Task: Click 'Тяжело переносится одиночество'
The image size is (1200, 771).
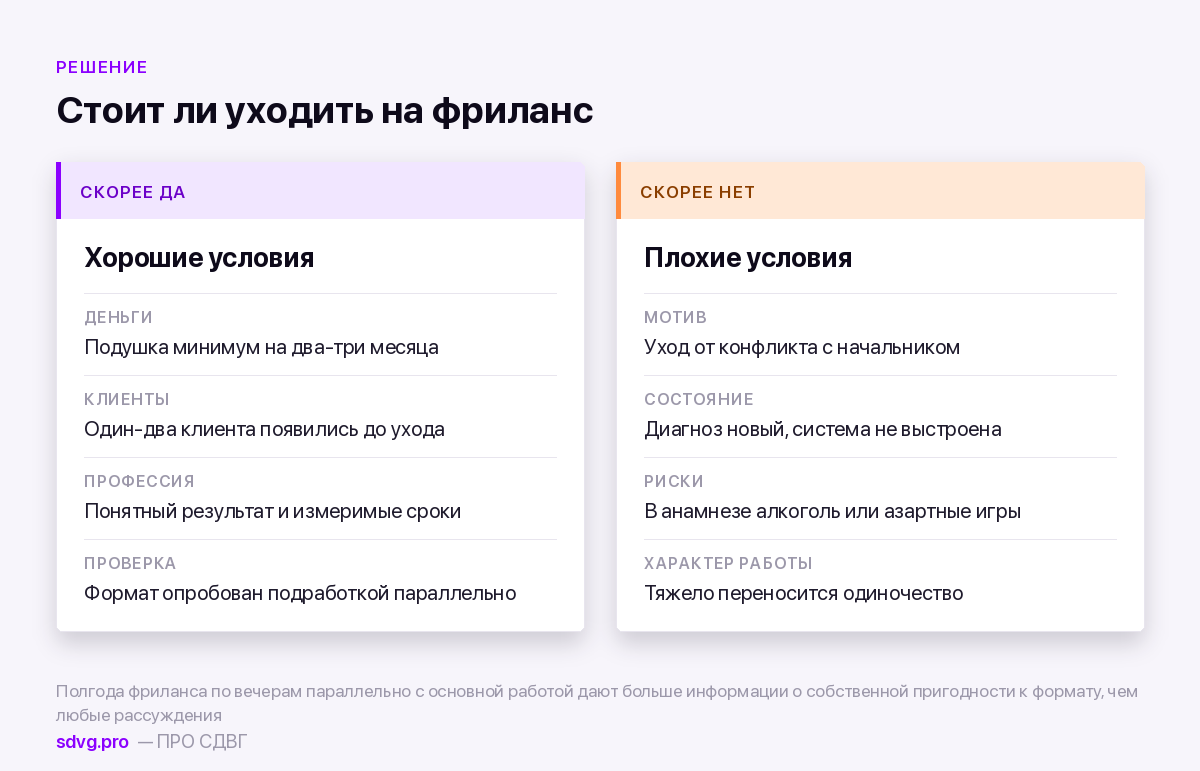Action: coord(803,593)
